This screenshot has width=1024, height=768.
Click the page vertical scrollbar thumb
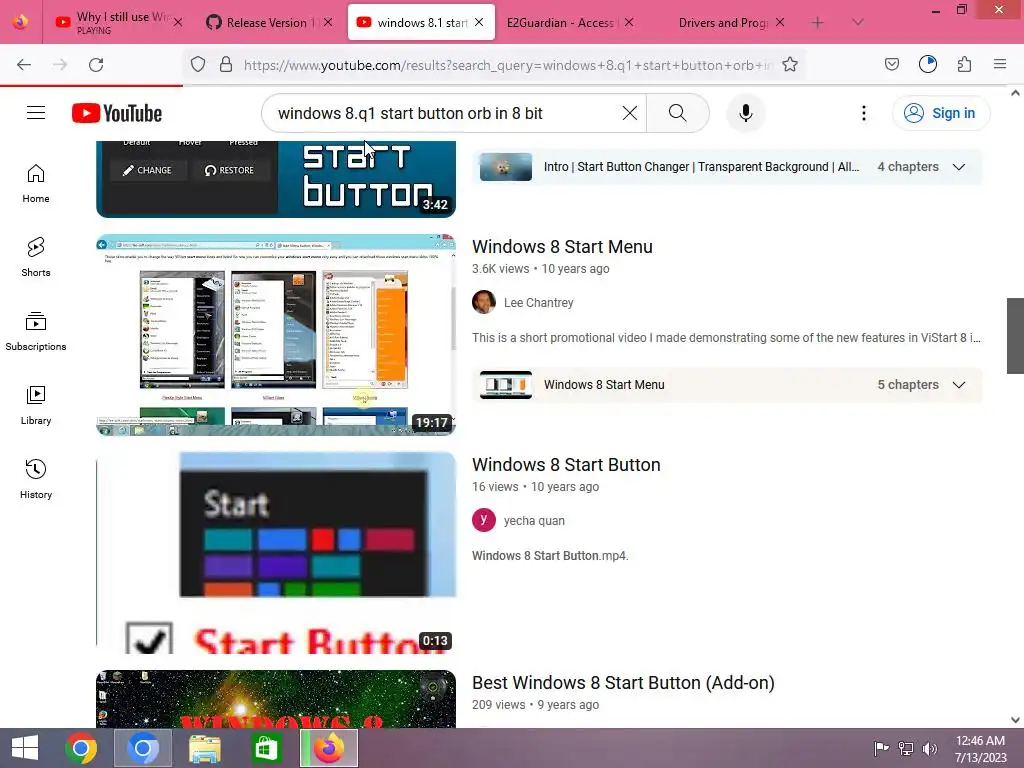[1015, 336]
